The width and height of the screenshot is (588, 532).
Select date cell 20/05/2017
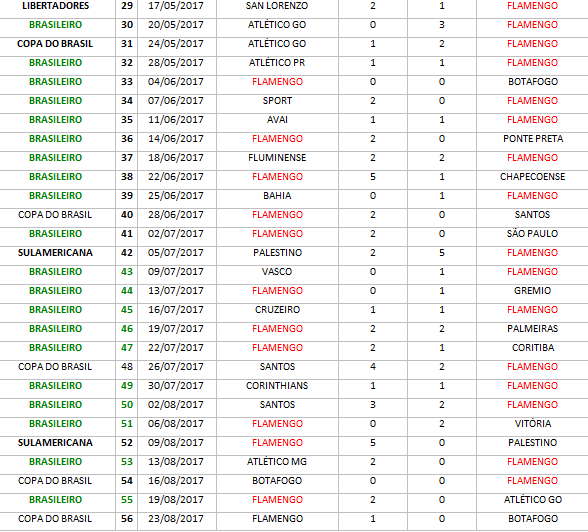pos(176,25)
